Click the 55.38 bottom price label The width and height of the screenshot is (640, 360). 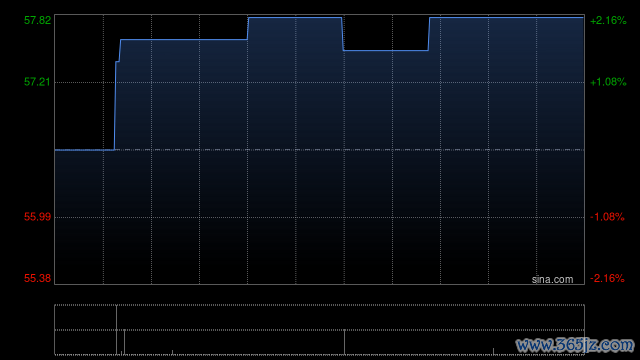37,278
